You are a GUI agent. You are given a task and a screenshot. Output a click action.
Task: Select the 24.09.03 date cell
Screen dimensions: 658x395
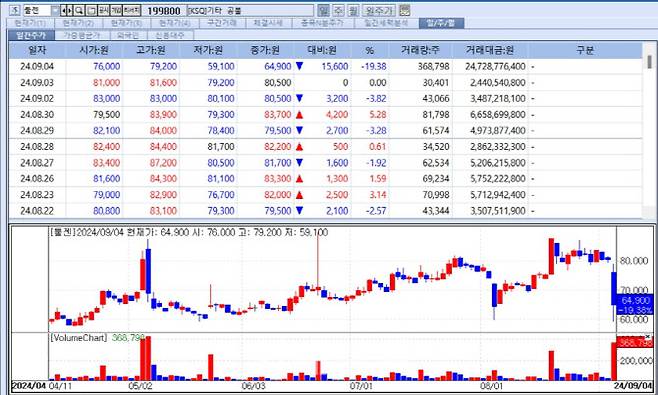[37, 83]
